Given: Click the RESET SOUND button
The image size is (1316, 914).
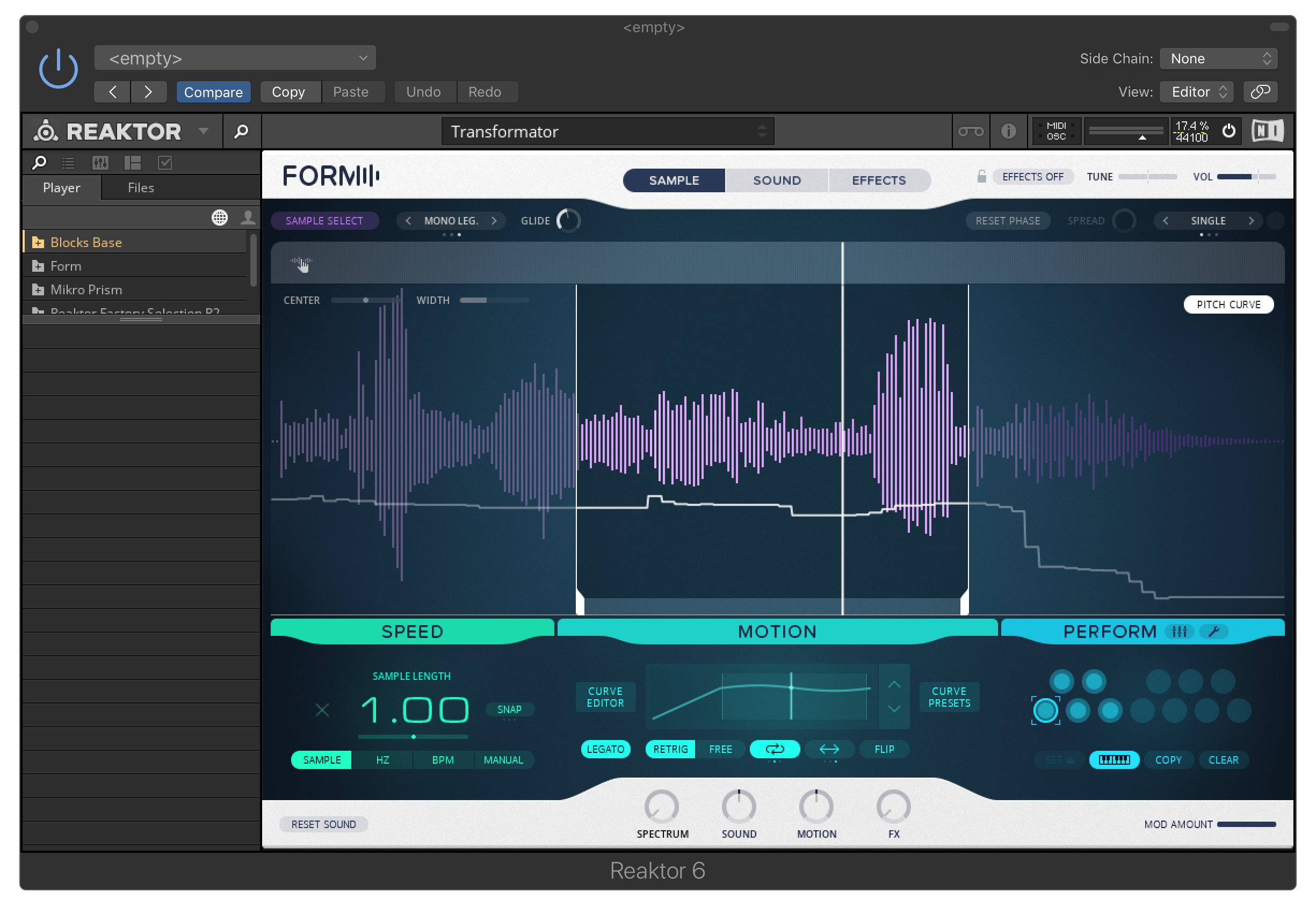Looking at the screenshot, I should point(323,824).
